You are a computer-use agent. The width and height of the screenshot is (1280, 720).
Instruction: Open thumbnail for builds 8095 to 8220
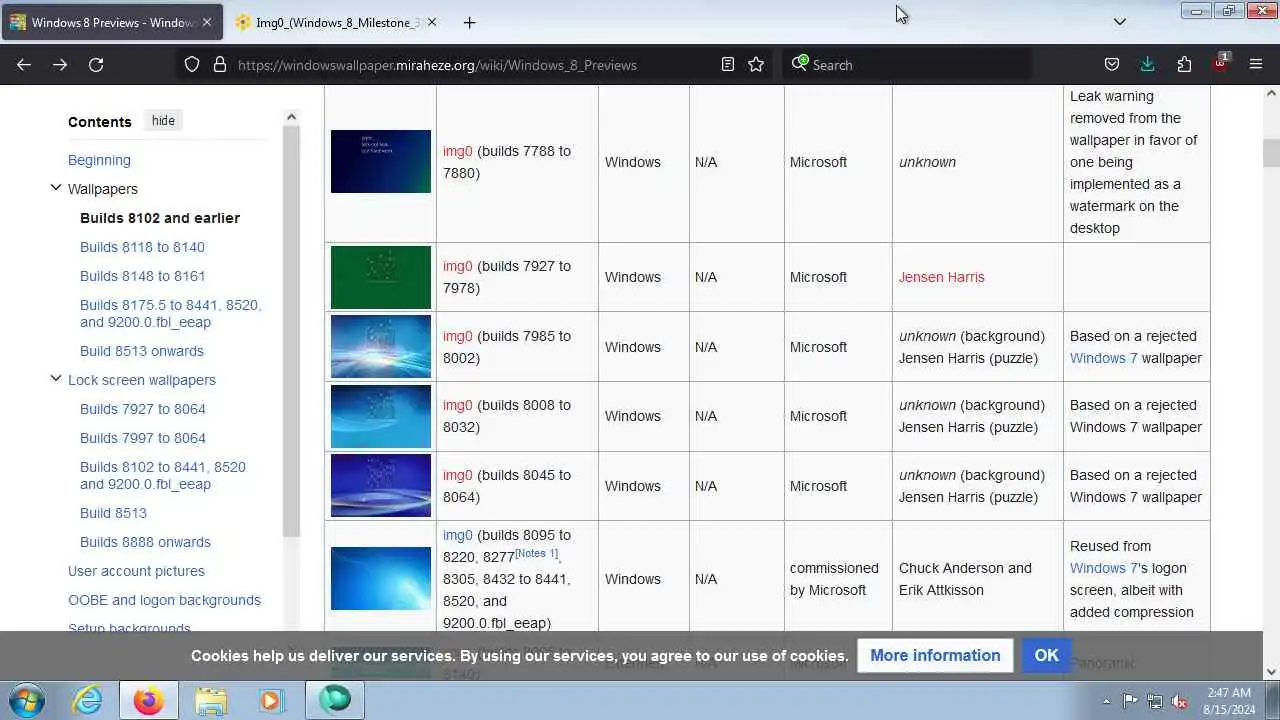[381, 578]
